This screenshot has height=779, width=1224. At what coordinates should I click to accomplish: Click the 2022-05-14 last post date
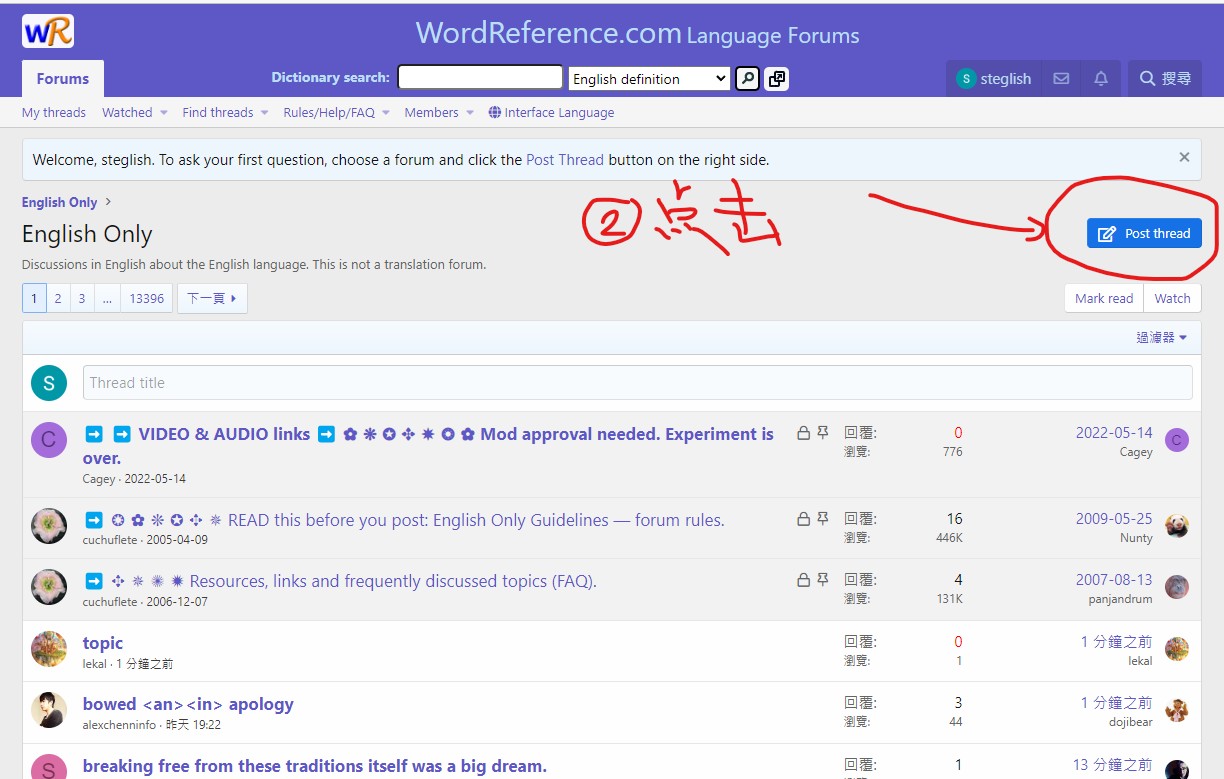coord(1114,433)
